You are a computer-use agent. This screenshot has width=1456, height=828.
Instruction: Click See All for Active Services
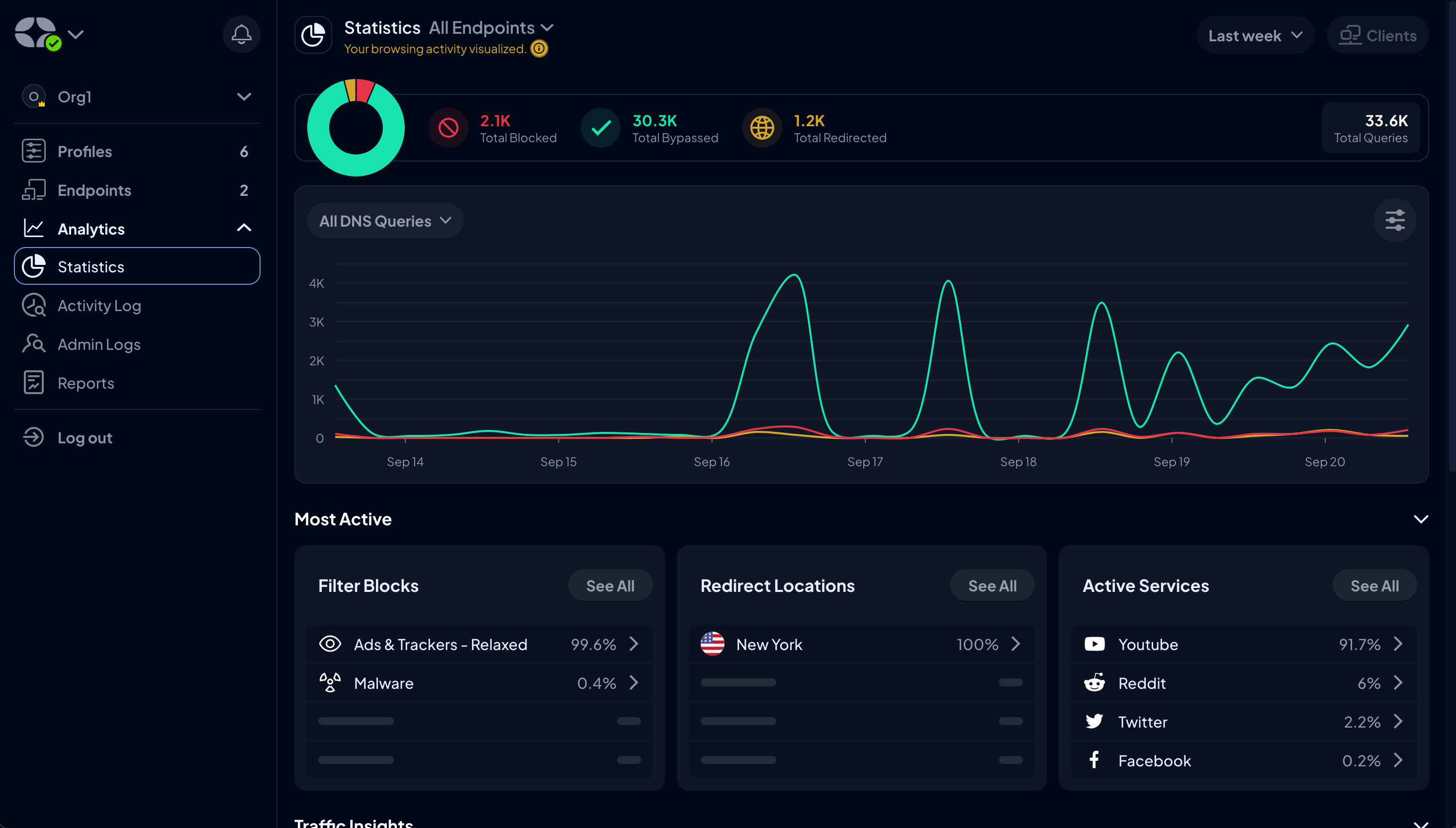click(x=1374, y=586)
